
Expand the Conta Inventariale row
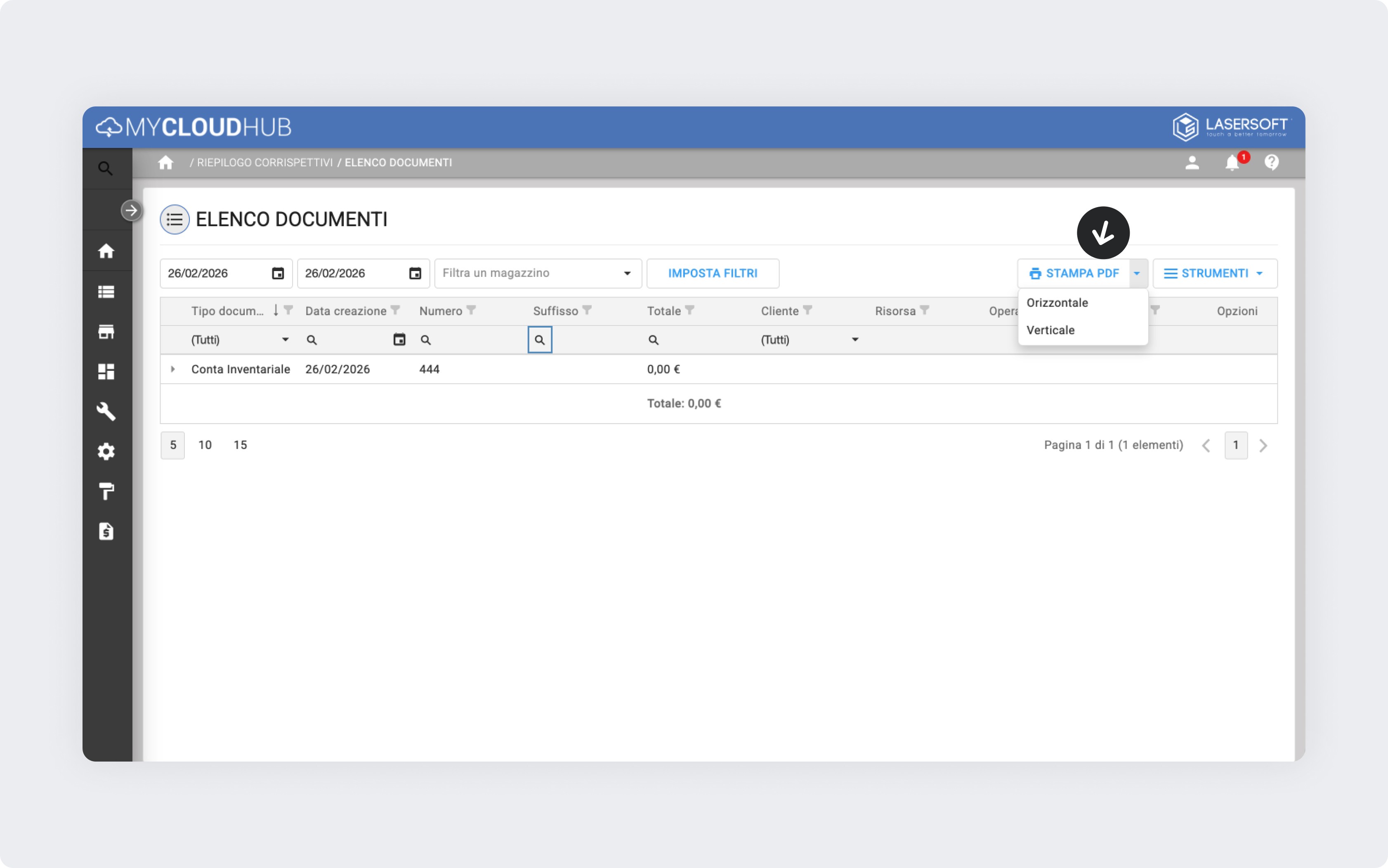(x=173, y=369)
